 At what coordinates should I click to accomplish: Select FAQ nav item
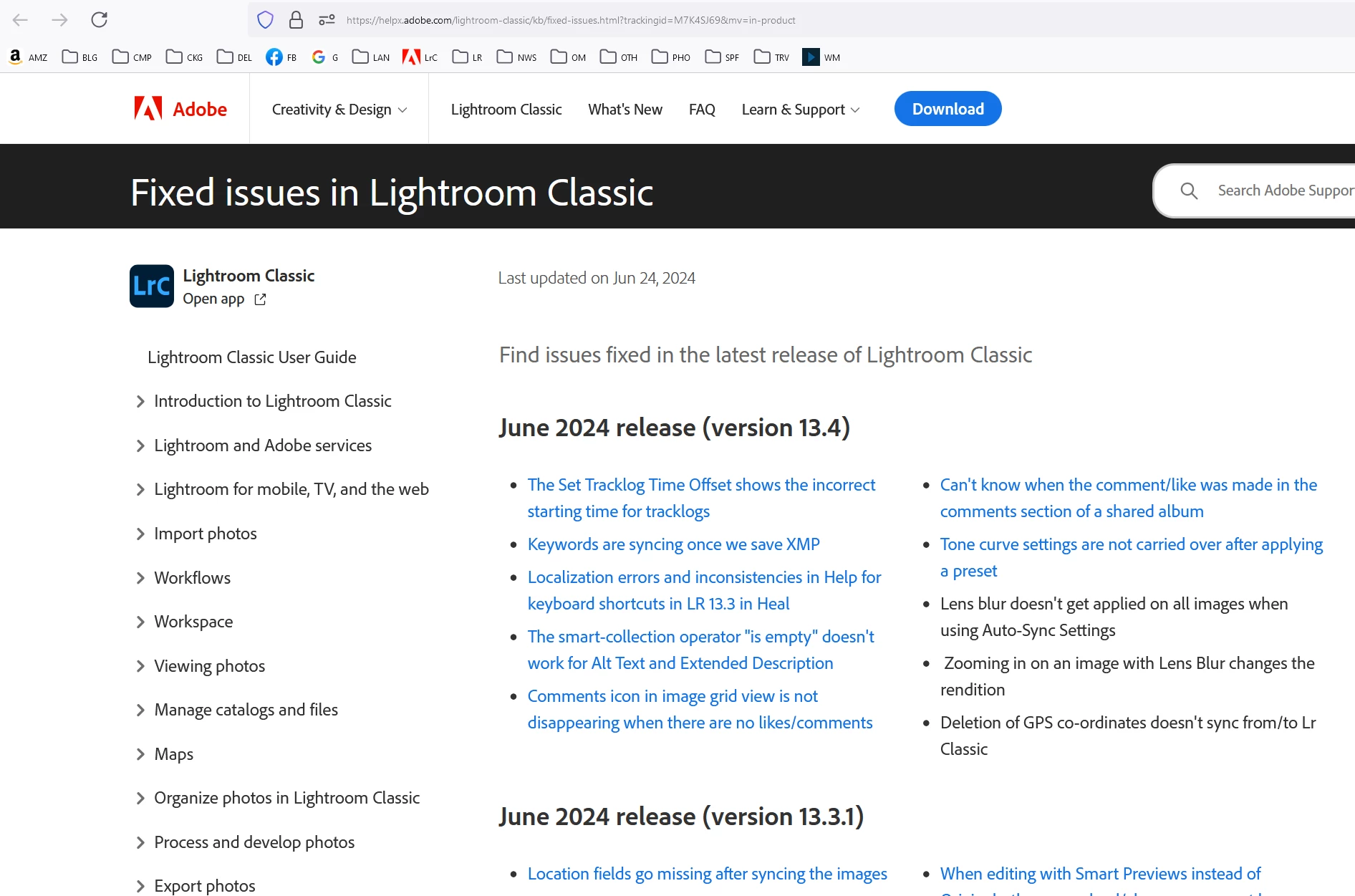[702, 110]
